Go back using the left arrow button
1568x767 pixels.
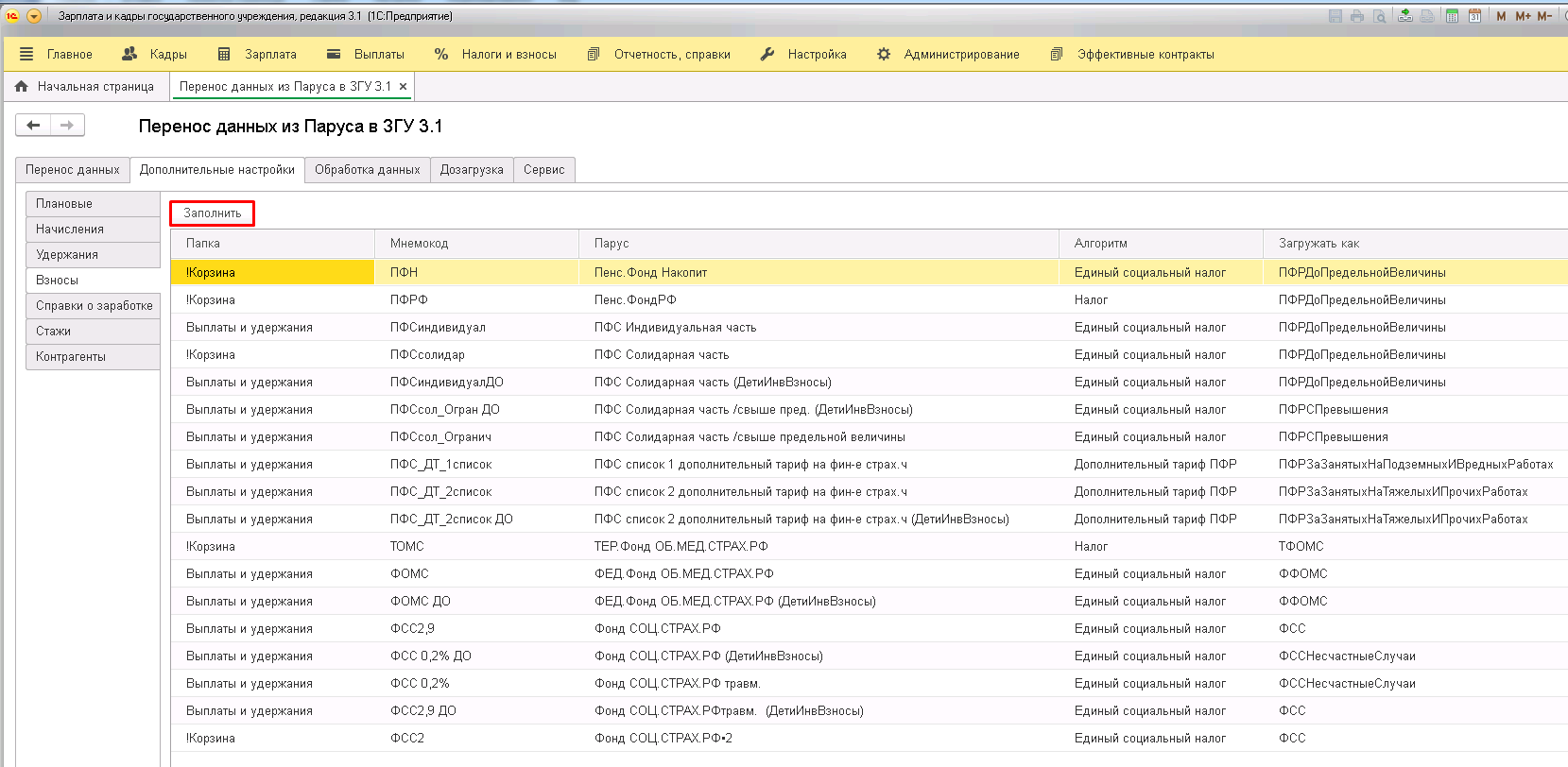click(x=33, y=125)
